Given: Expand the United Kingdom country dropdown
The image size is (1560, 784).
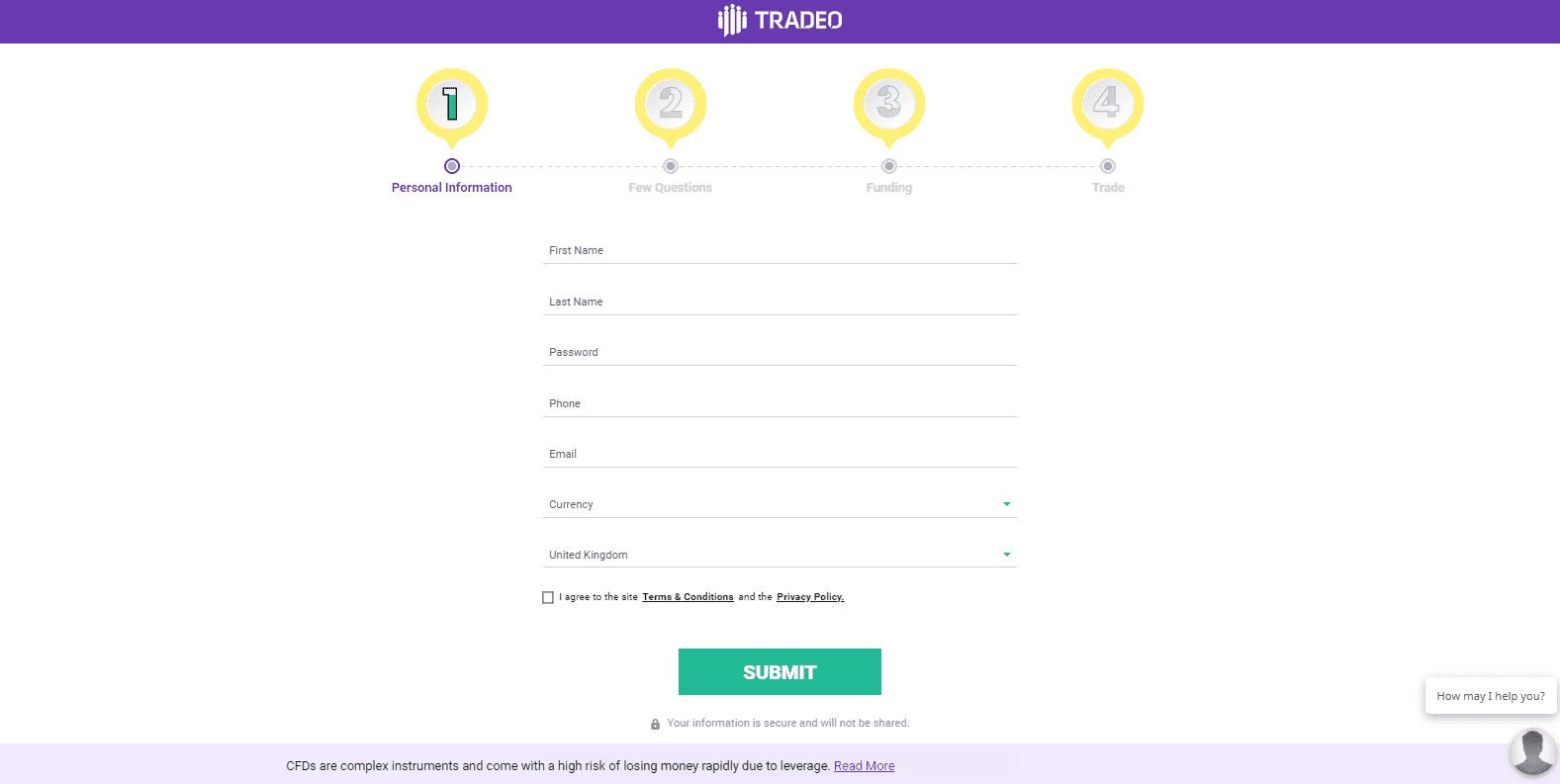Looking at the screenshot, I should 780,555.
